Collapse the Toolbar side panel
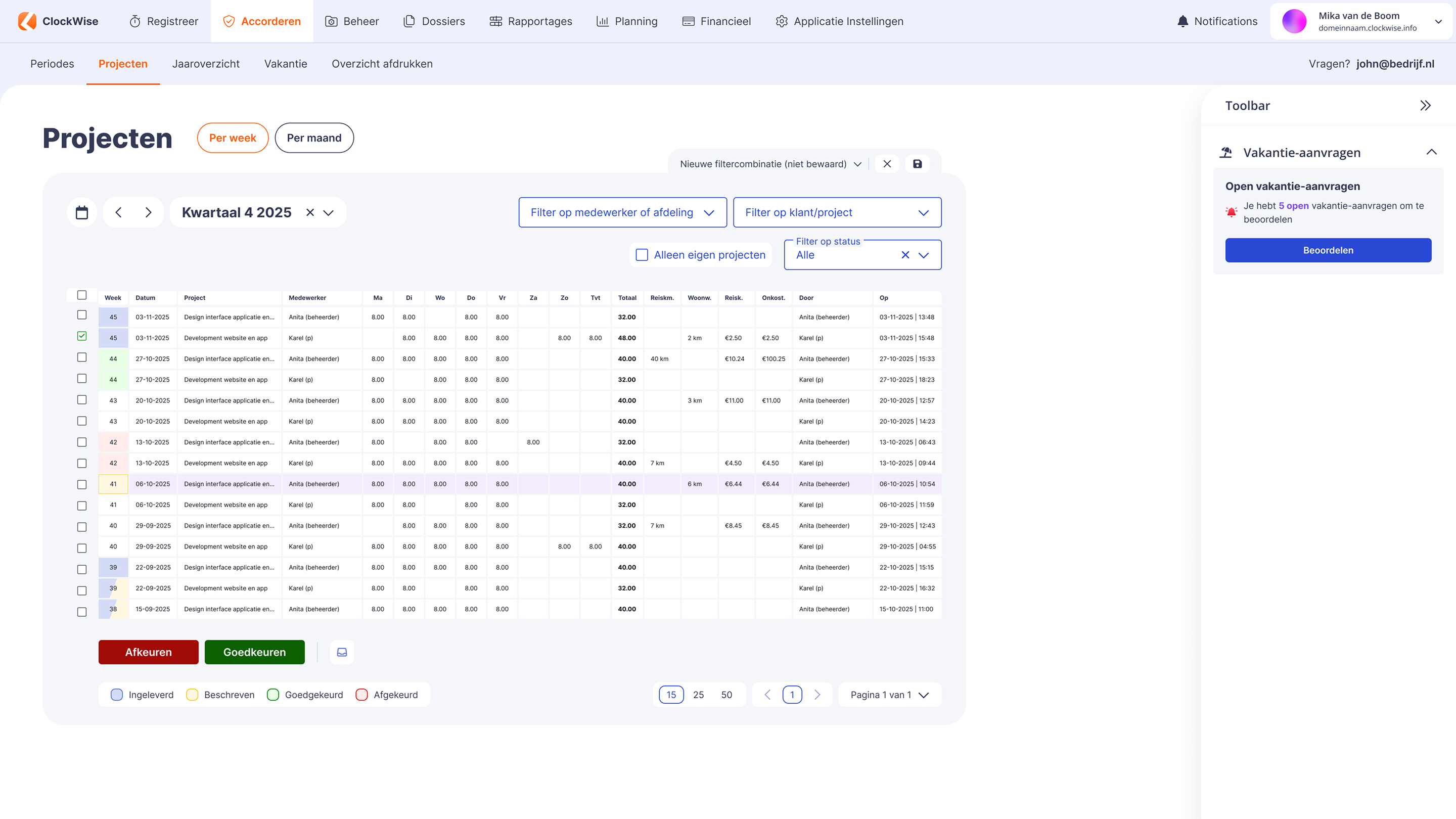Image resolution: width=1456 pixels, height=819 pixels. 1425,106
